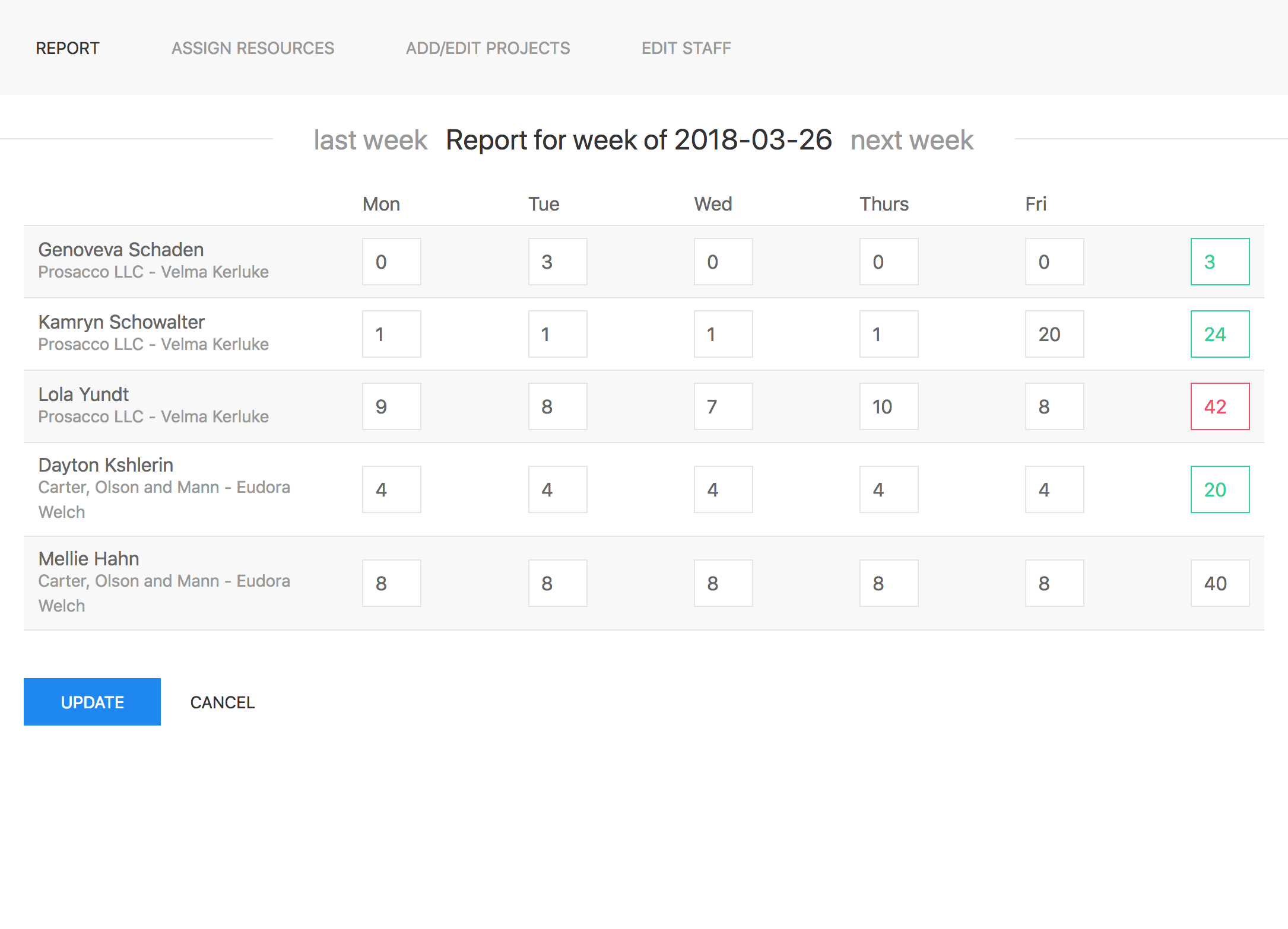
Task: Edit Genoveva Schaden's Tuesday hours
Action: click(558, 262)
